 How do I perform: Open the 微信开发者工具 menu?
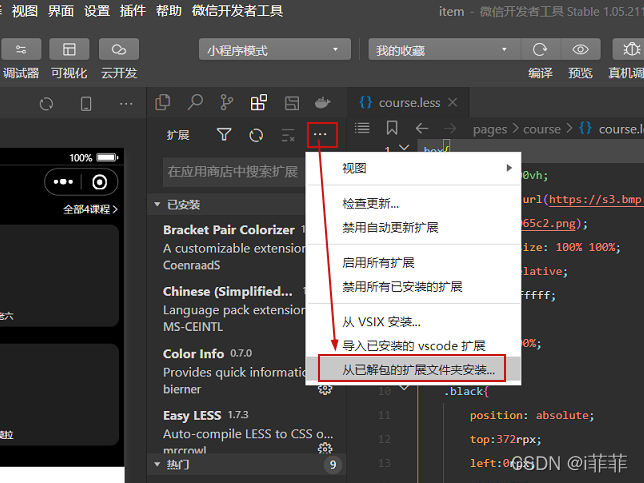[237, 11]
